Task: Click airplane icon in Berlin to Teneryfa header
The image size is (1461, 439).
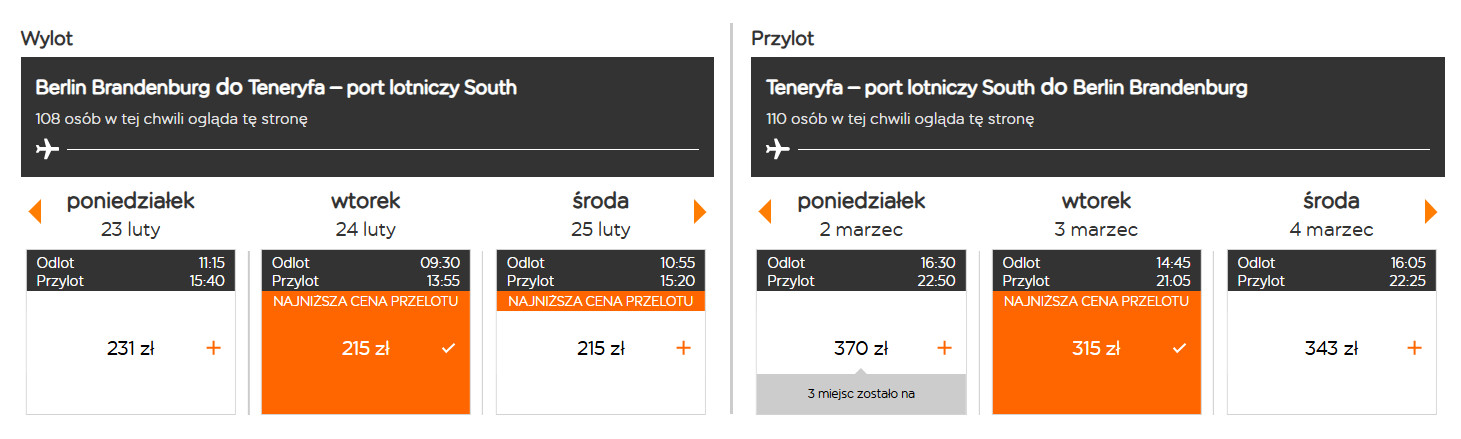Action: click(47, 150)
